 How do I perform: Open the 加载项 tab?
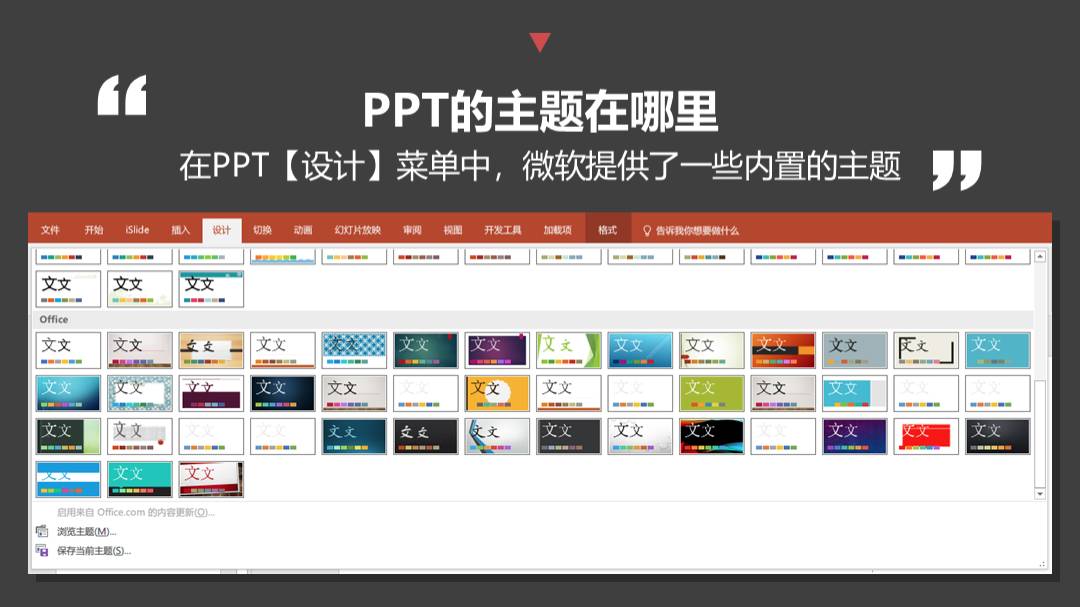click(x=557, y=230)
